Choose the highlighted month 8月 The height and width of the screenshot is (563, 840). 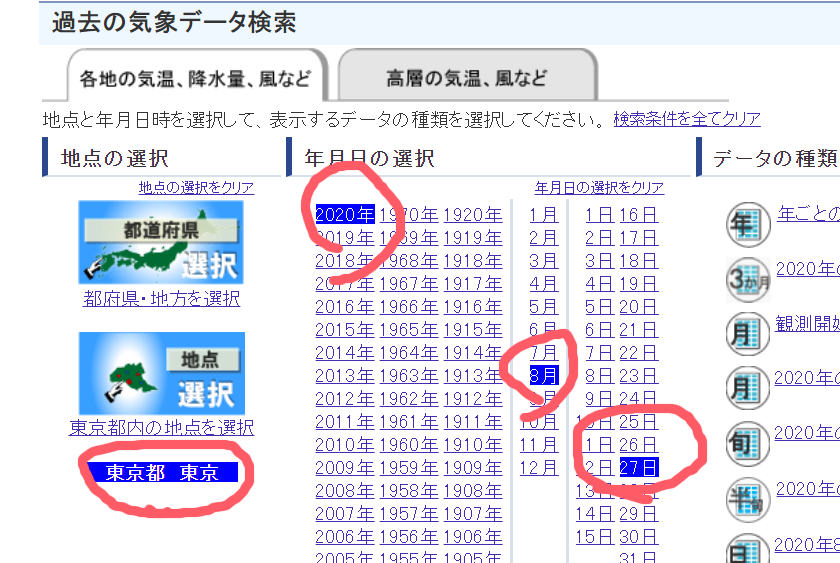pos(544,376)
